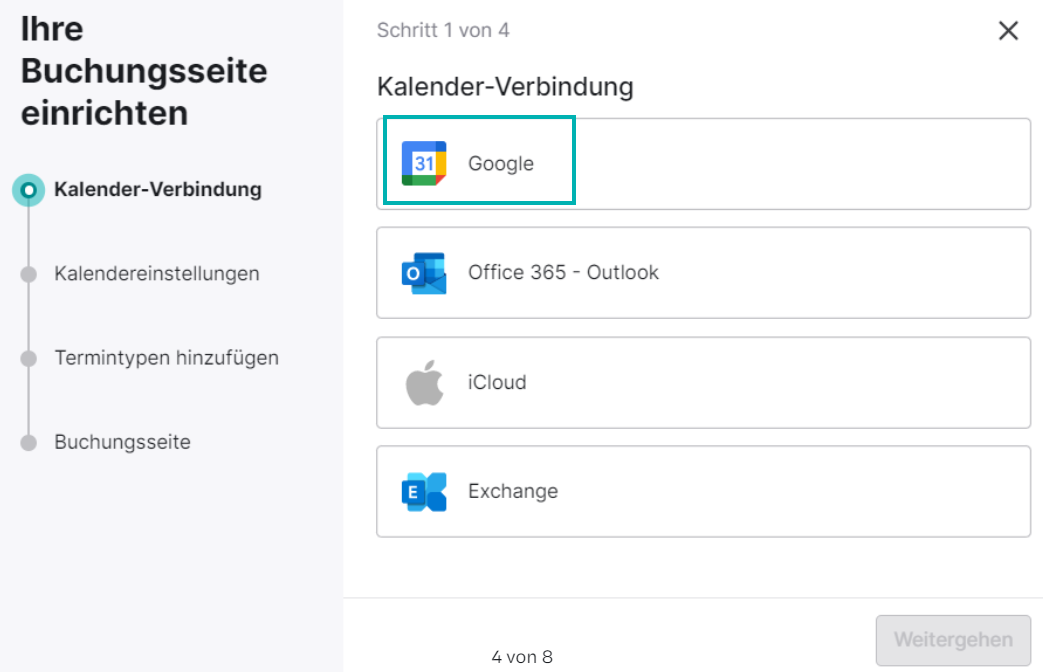Choose the Google calendar connection option

(x=704, y=164)
